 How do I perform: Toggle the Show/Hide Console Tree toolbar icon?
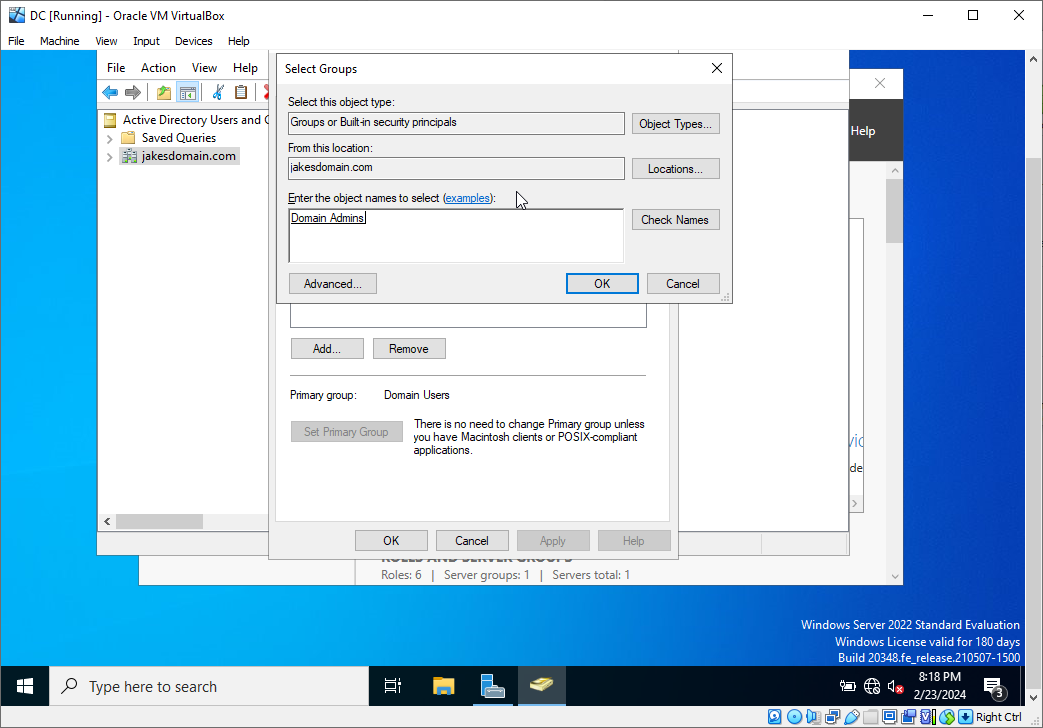[187, 92]
